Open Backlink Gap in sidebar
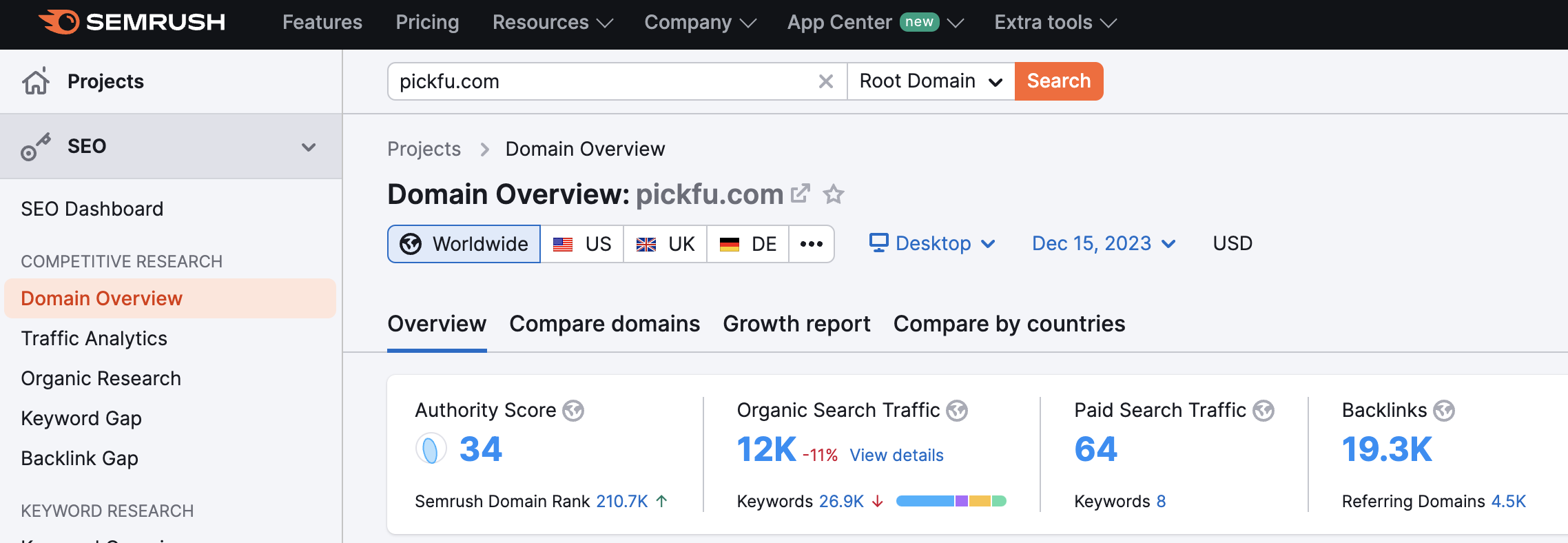Viewport: 1568px width, 543px height. click(79, 458)
